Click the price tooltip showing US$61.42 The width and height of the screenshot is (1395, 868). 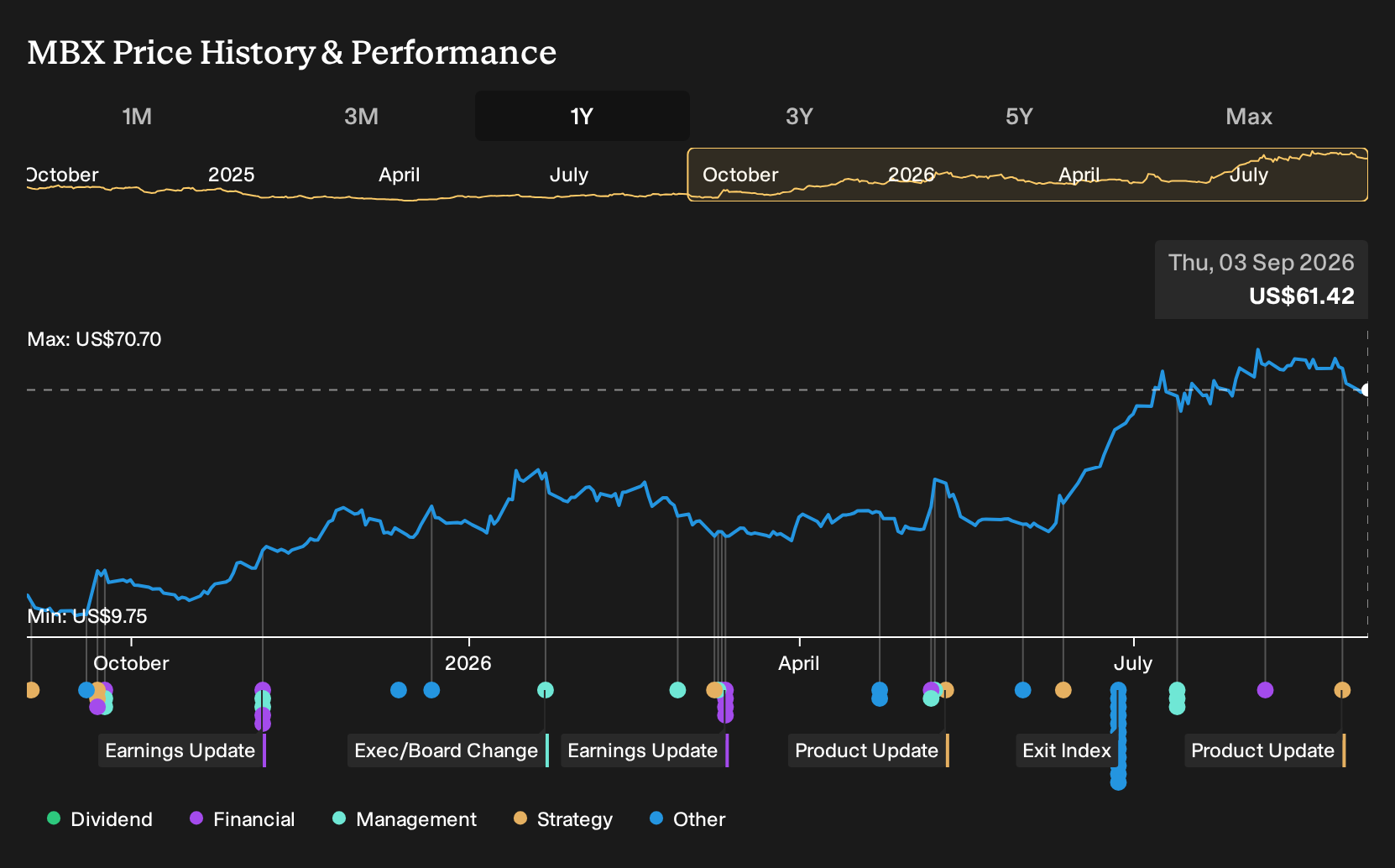(1261, 280)
